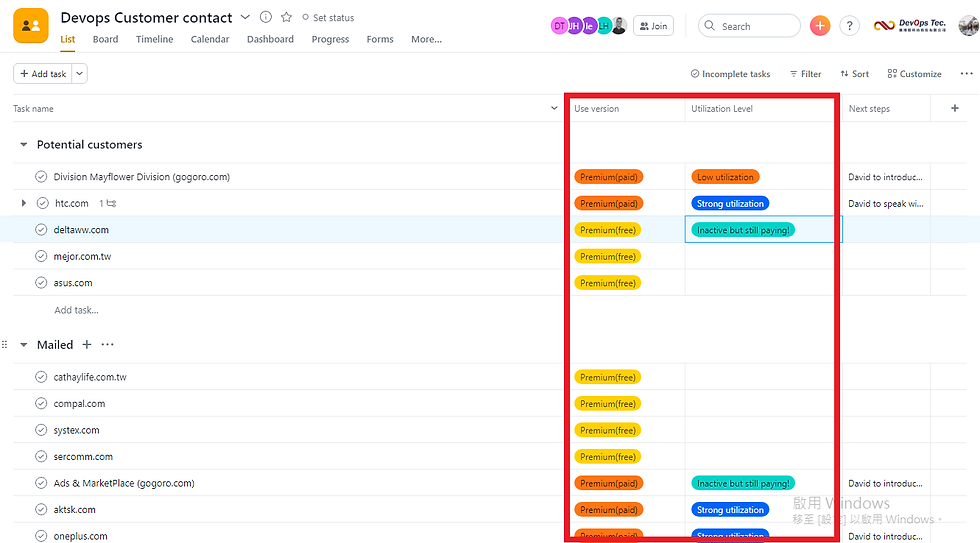This screenshot has width=980, height=543.
Task: Click Add task... under Potential customers
Action: (76, 310)
